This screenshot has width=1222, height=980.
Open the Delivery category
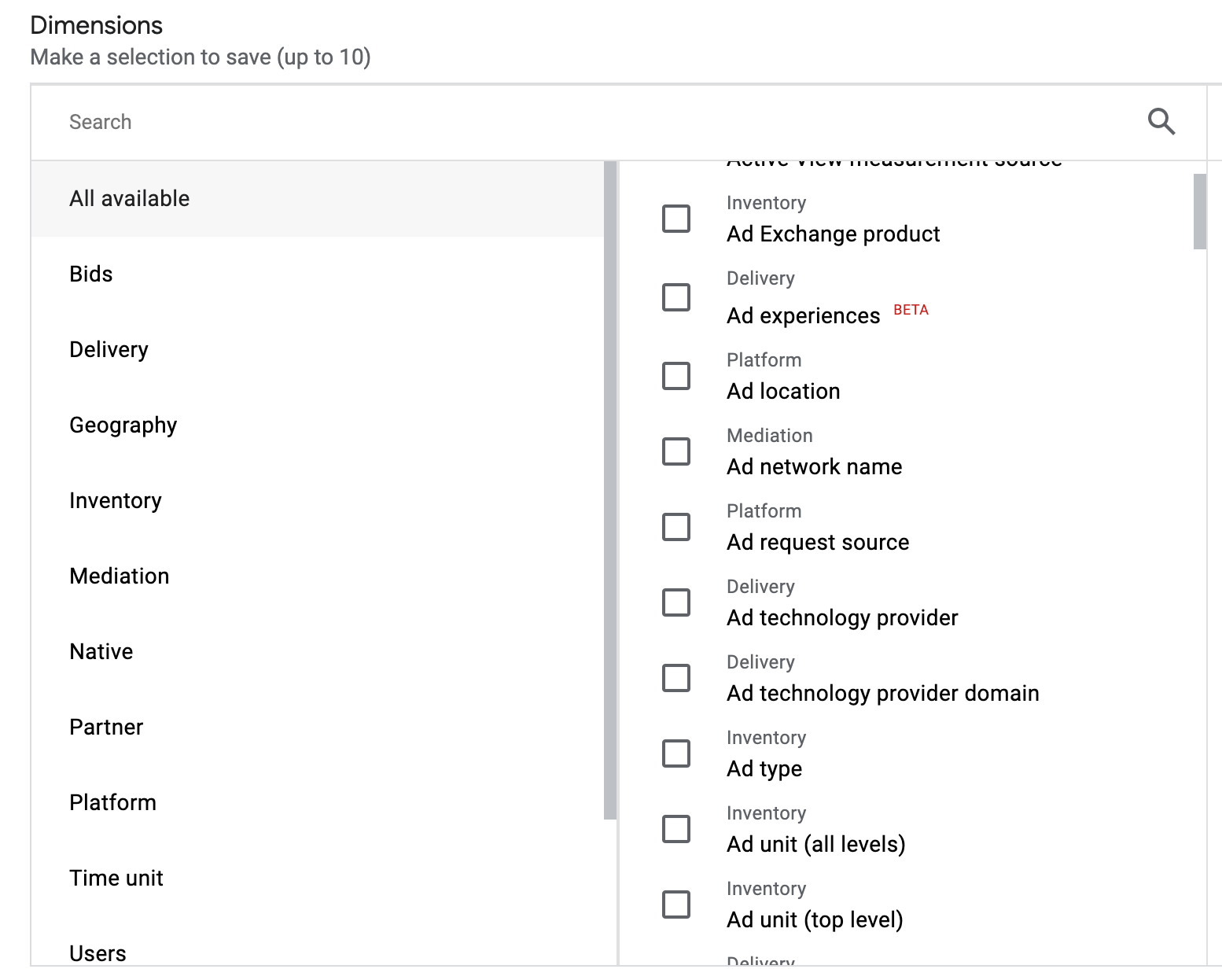pyautogui.click(x=109, y=349)
